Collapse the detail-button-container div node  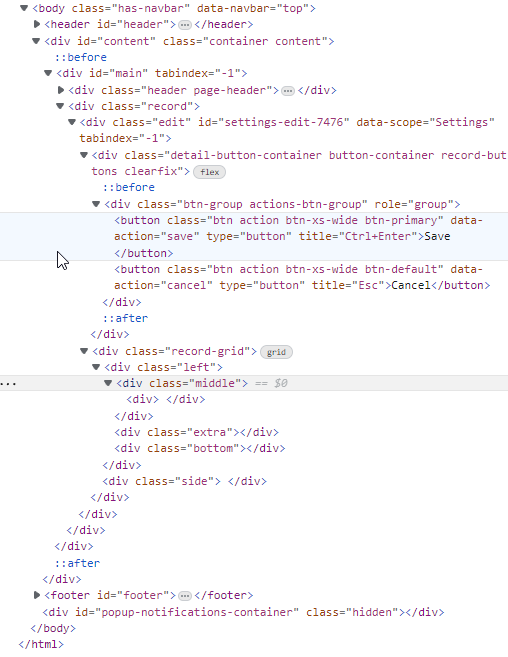[84, 155]
